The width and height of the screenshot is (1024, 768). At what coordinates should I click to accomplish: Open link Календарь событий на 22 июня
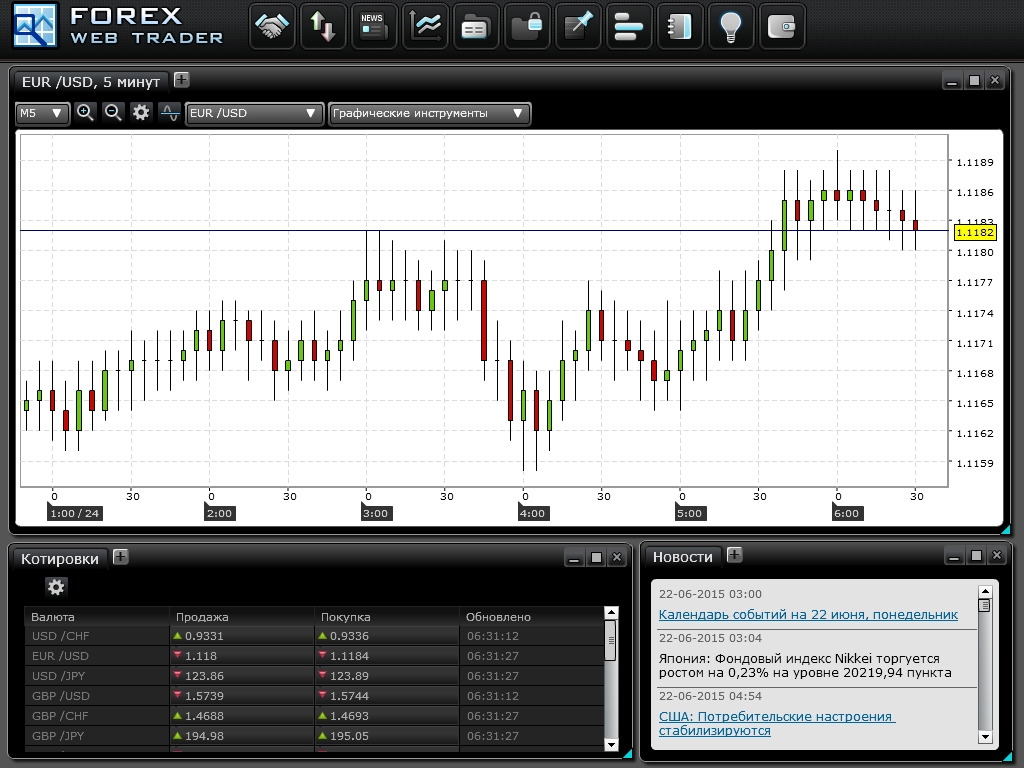(x=808, y=614)
